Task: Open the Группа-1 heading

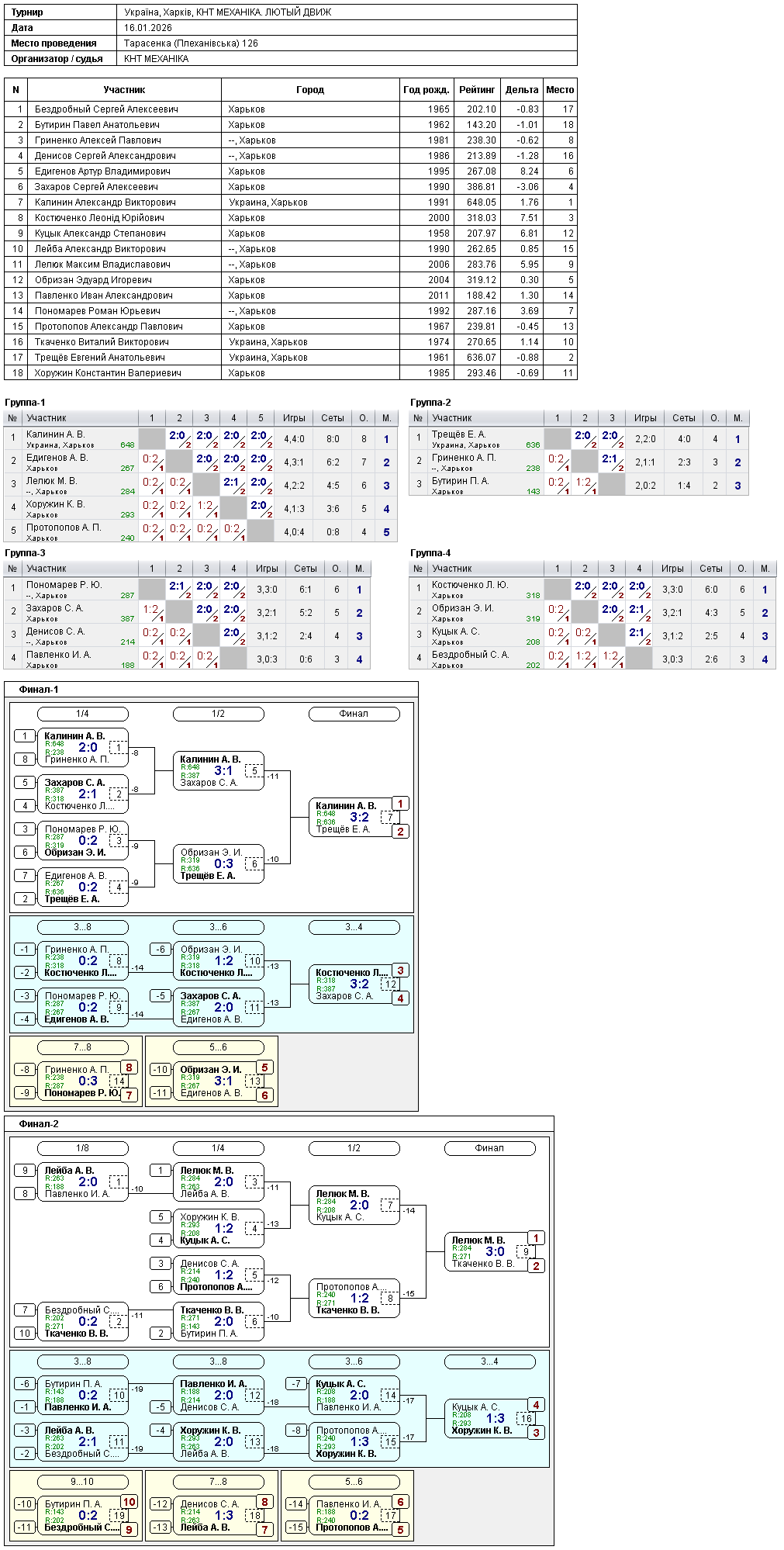Action: point(25,402)
